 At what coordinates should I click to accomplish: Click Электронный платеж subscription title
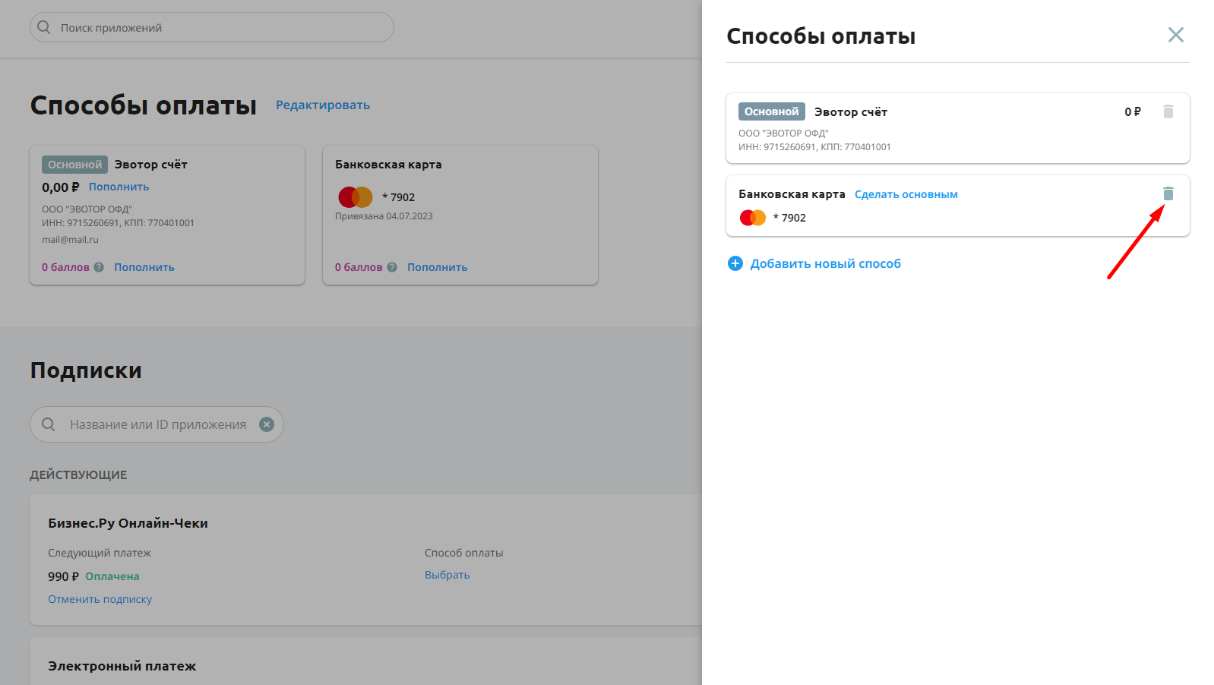(x=122, y=665)
